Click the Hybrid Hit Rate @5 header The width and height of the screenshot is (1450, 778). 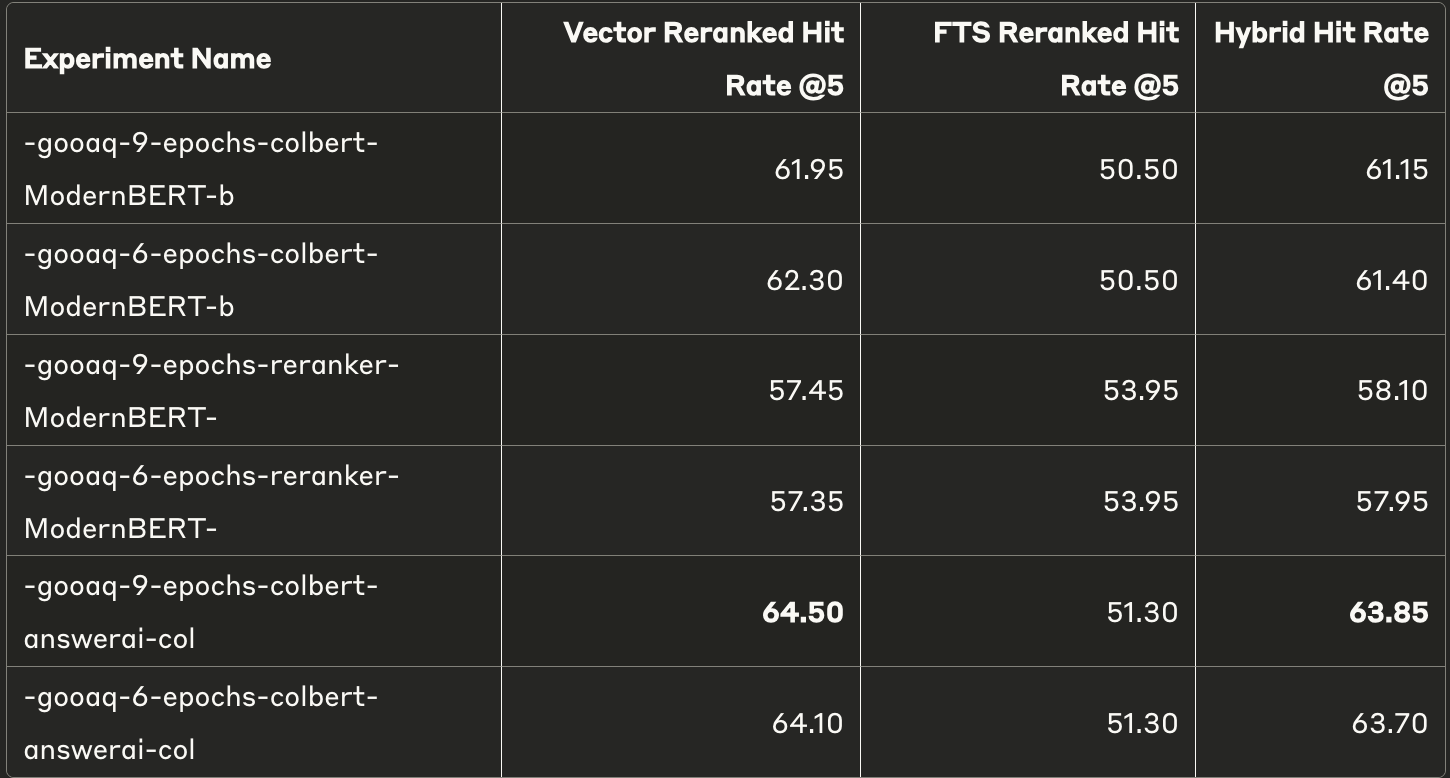pos(1321,59)
